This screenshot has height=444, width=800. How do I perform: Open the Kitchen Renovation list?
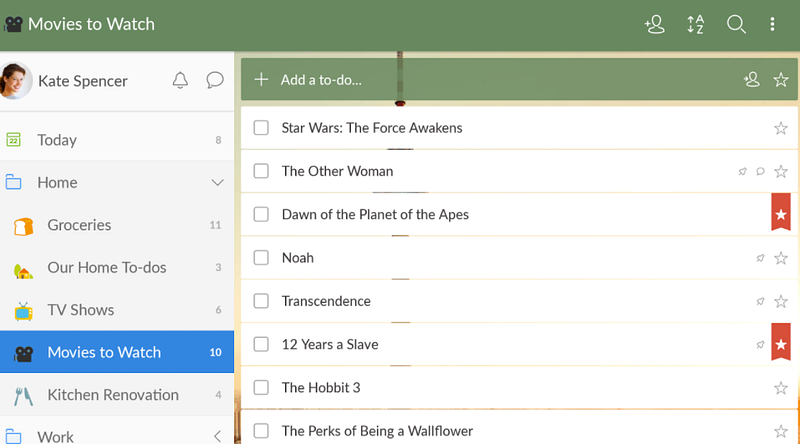117,395
